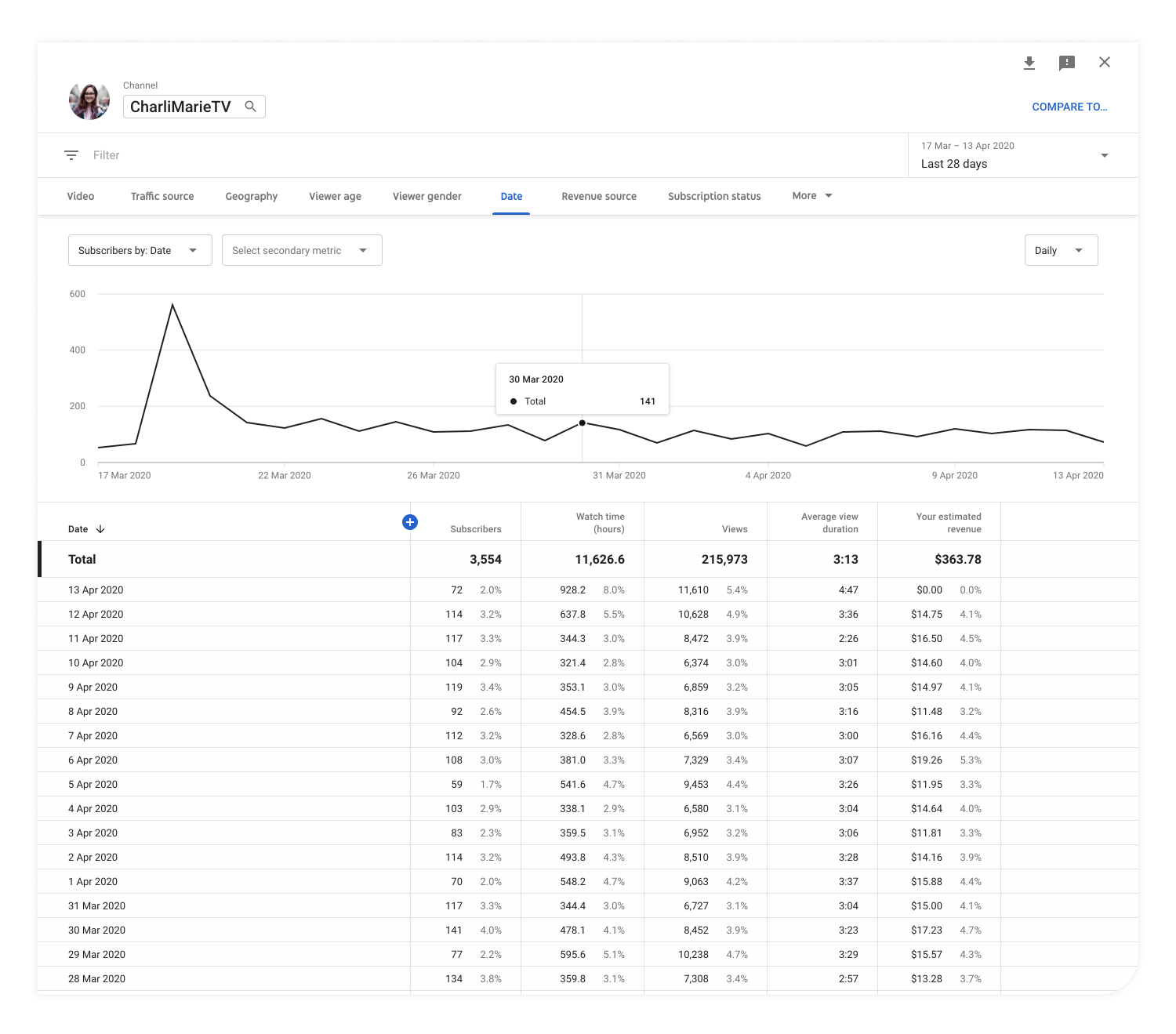Screen dimensions: 1176x1034
Task: Click 17 Mar 2020 chart axis label
Action: [124, 475]
